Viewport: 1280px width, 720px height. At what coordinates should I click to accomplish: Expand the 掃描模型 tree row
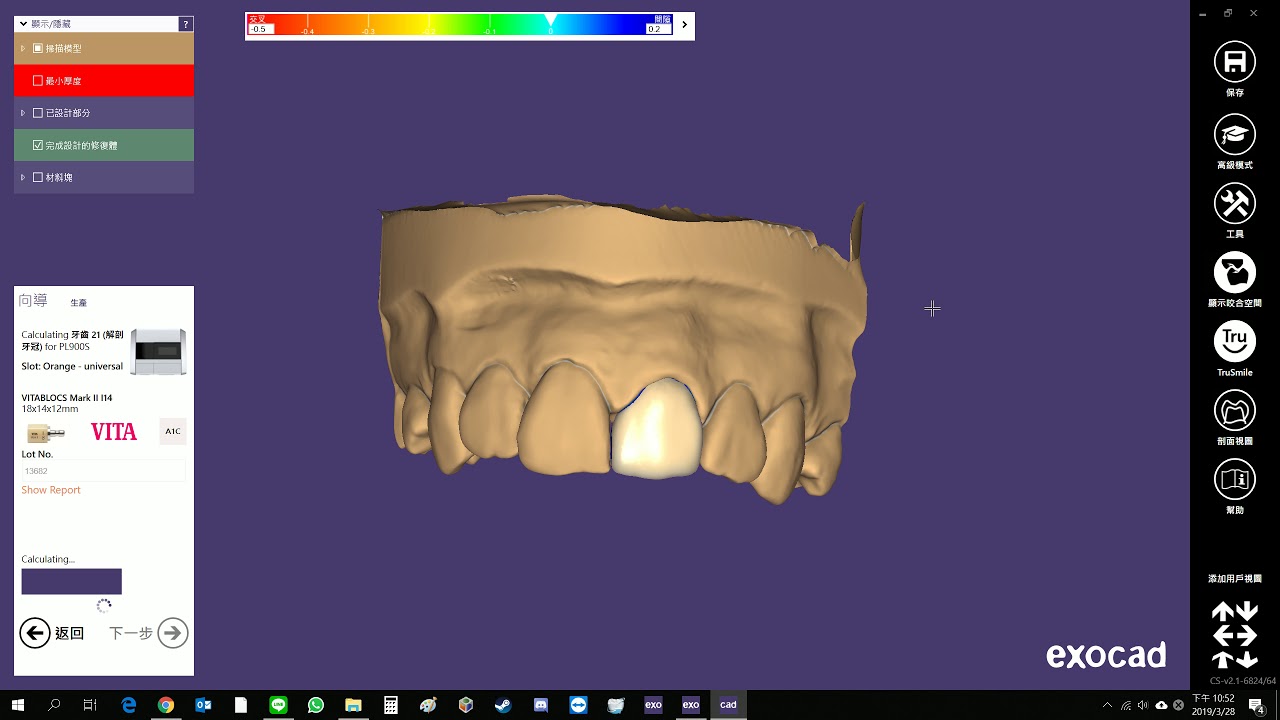23,48
